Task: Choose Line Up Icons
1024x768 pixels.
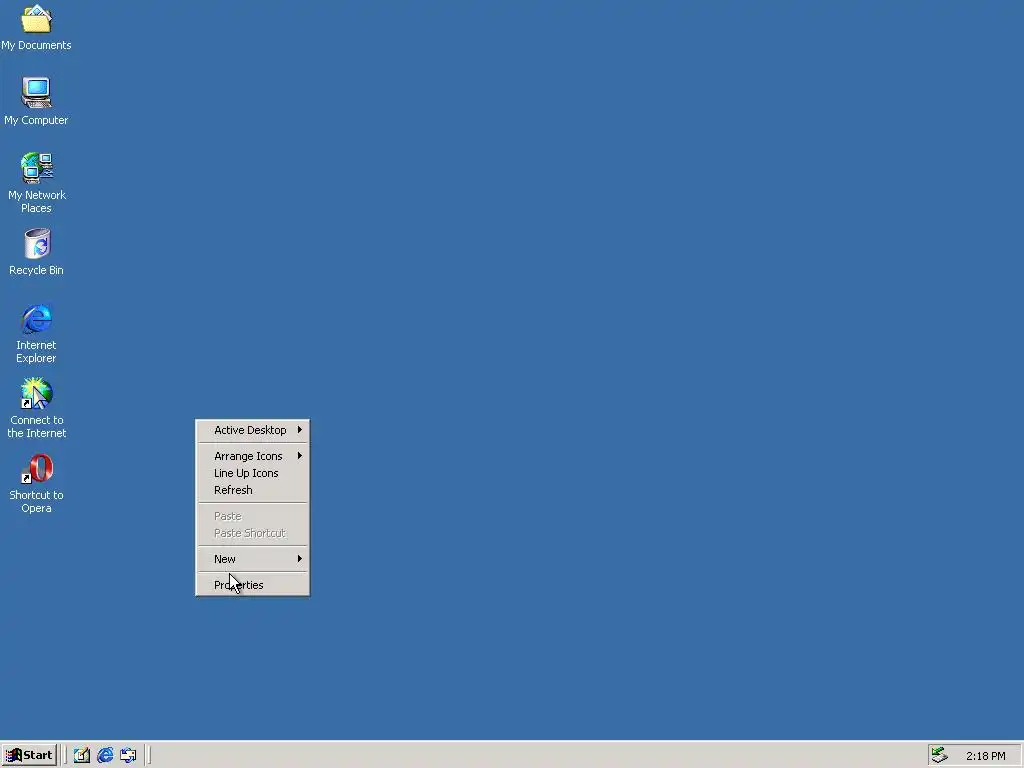Action: click(x=253, y=473)
